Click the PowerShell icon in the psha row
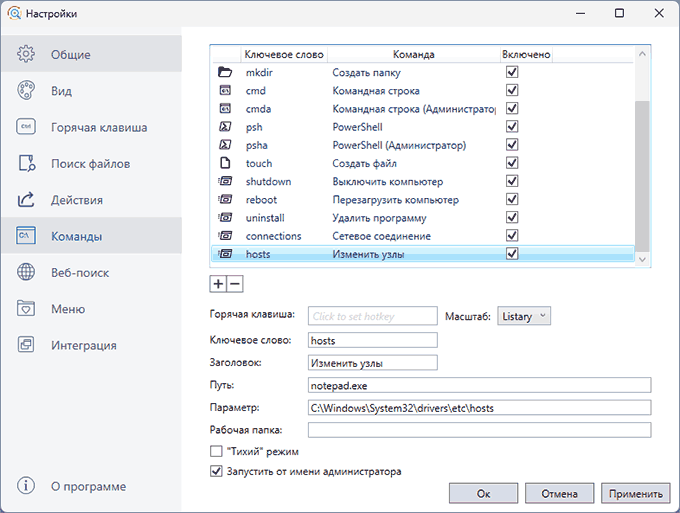 (x=225, y=145)
